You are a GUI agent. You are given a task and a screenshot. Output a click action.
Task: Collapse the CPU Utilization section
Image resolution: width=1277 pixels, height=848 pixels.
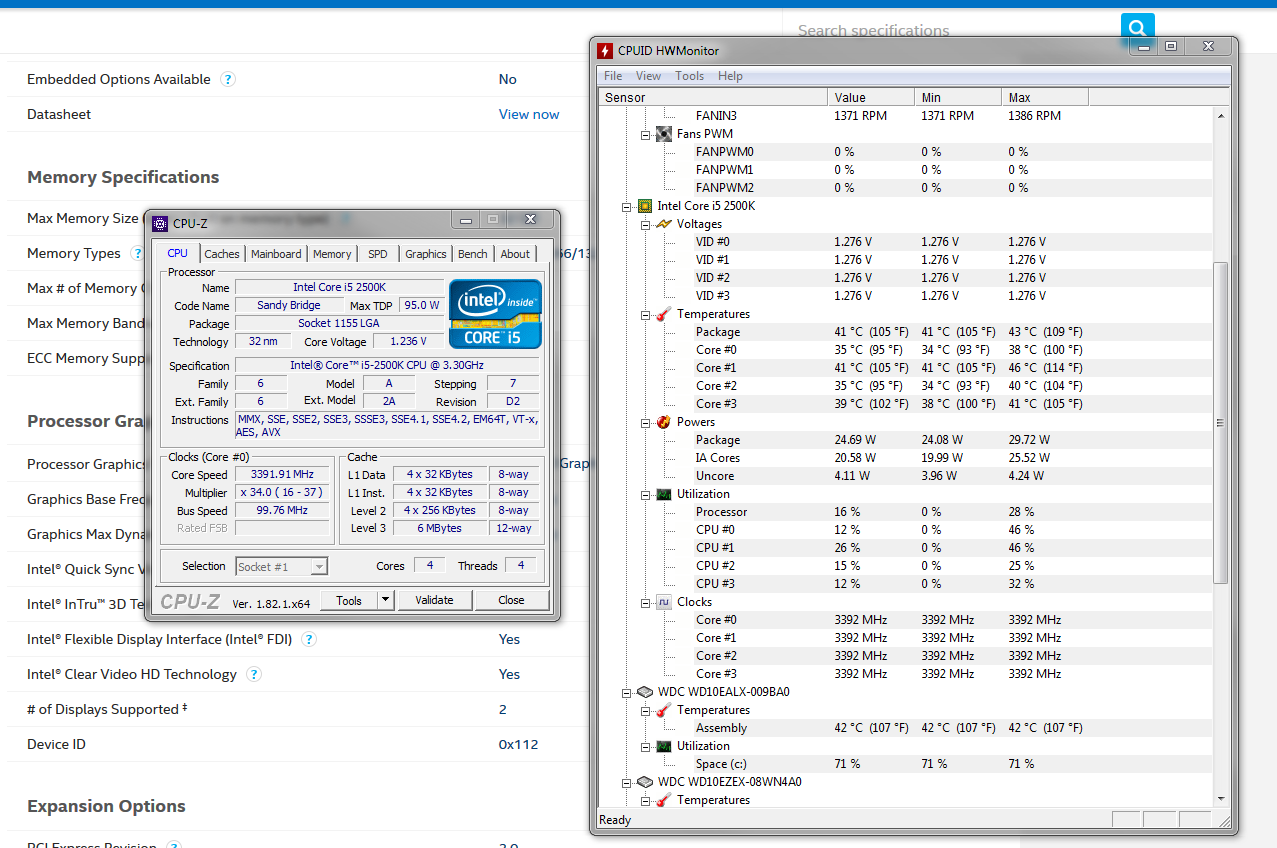(x=646, y=494)
